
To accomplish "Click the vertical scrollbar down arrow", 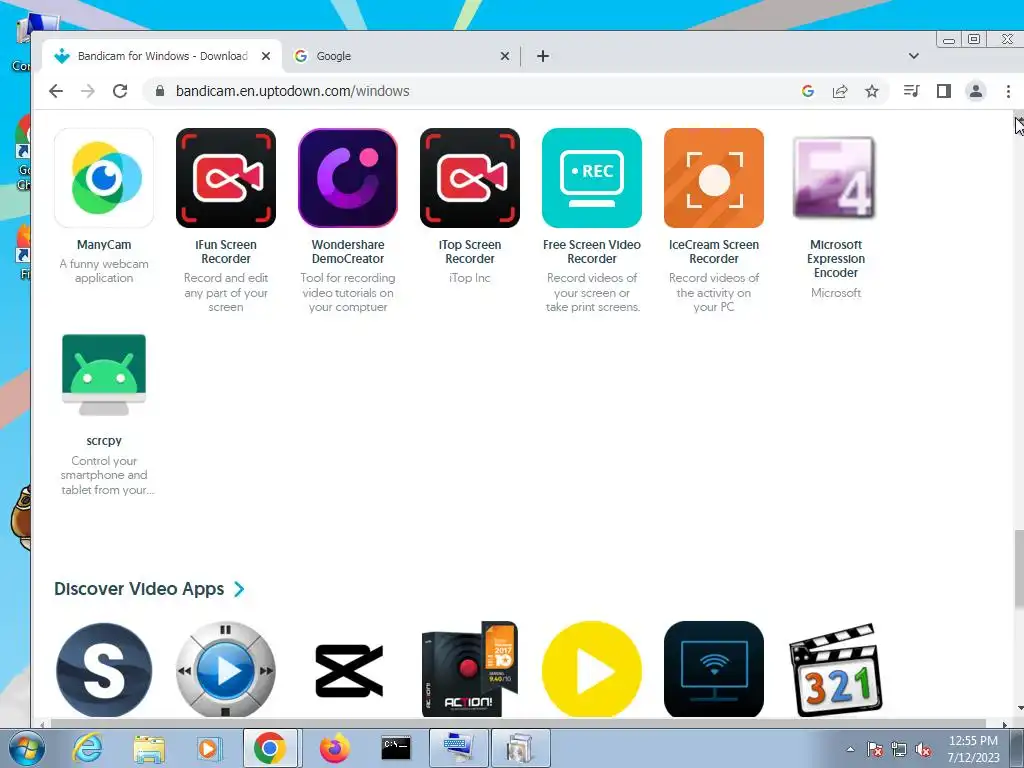I will (x=1019, y=709).
